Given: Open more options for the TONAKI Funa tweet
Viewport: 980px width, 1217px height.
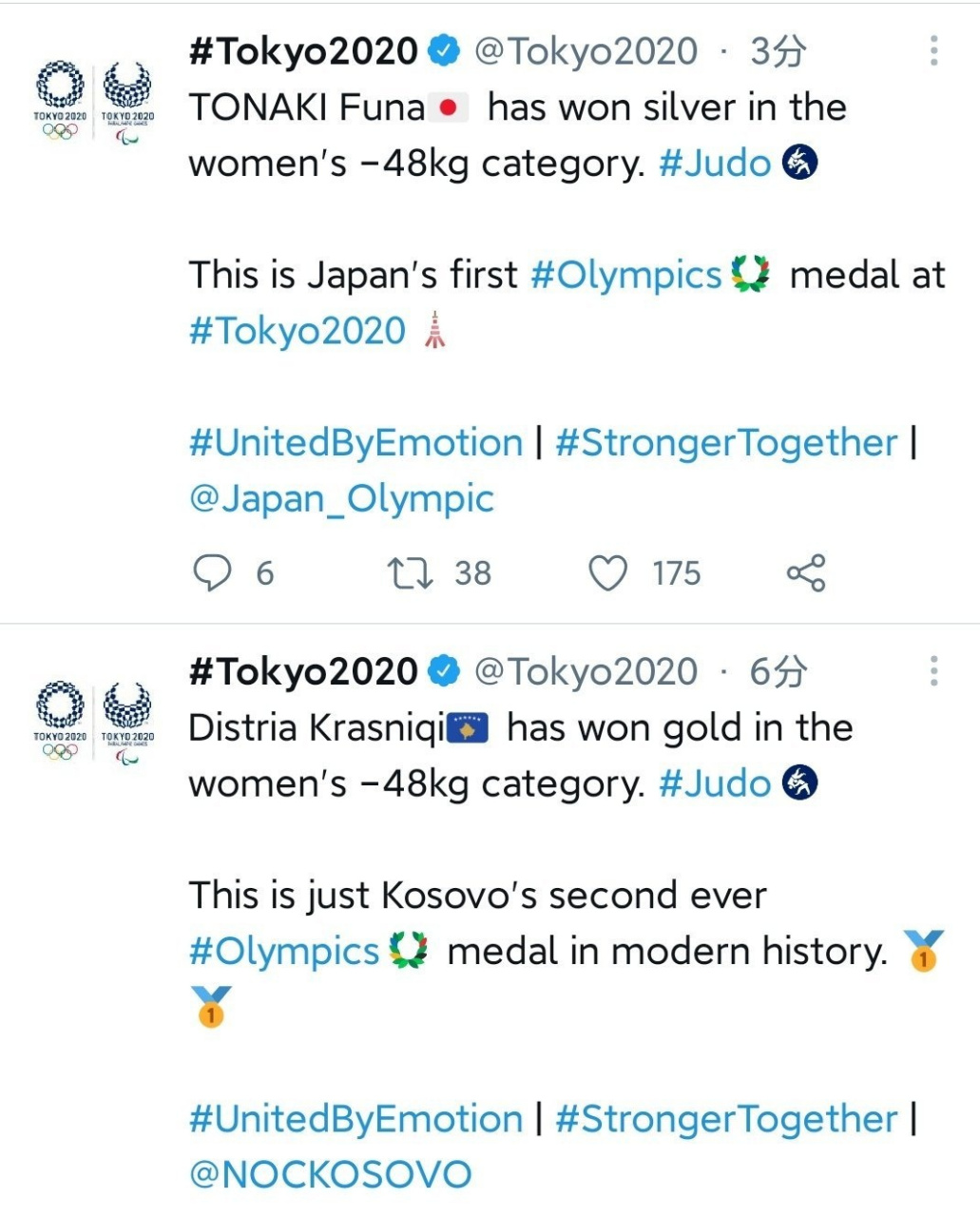Looking at the screenshot, I should coord(934,51).
